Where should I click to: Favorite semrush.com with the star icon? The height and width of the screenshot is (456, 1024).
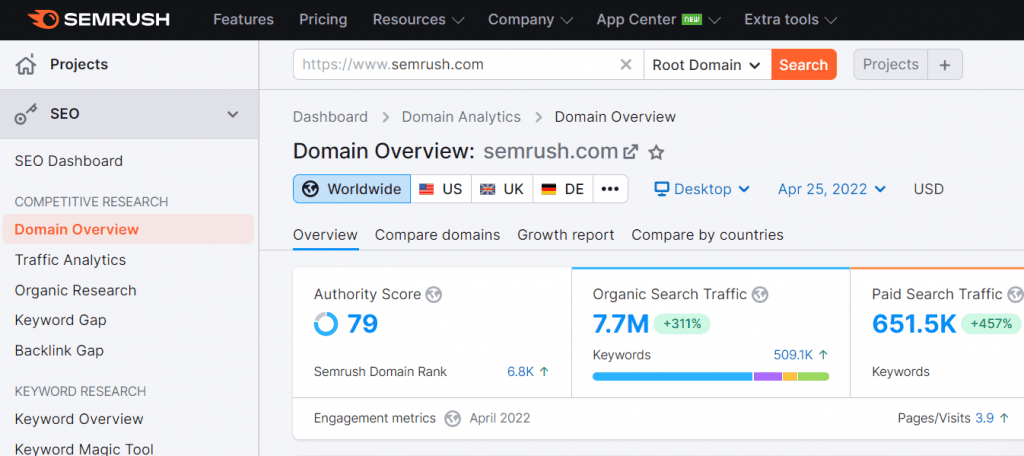pos(656,152)
